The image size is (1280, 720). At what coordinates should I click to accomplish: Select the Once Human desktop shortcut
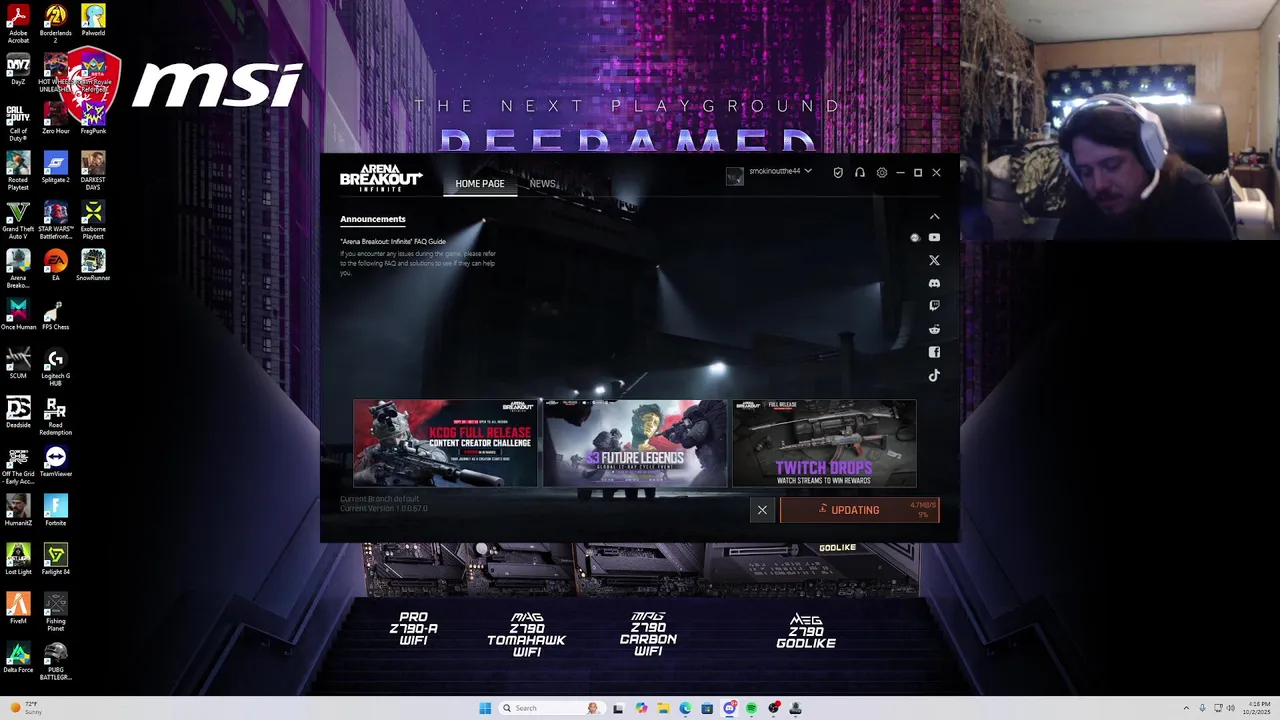tap(18, 314)
